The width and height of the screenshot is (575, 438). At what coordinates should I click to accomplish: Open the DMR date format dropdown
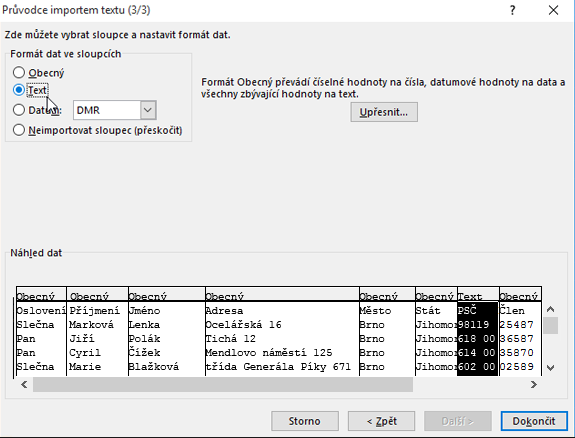tap(148, 110)
